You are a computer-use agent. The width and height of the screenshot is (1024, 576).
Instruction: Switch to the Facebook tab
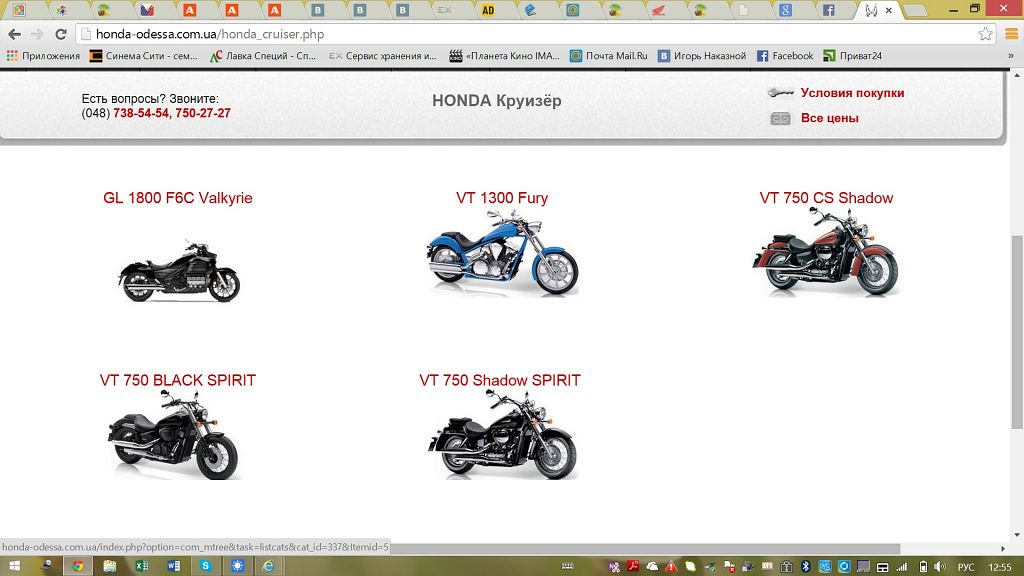click(x=828, y=10)
